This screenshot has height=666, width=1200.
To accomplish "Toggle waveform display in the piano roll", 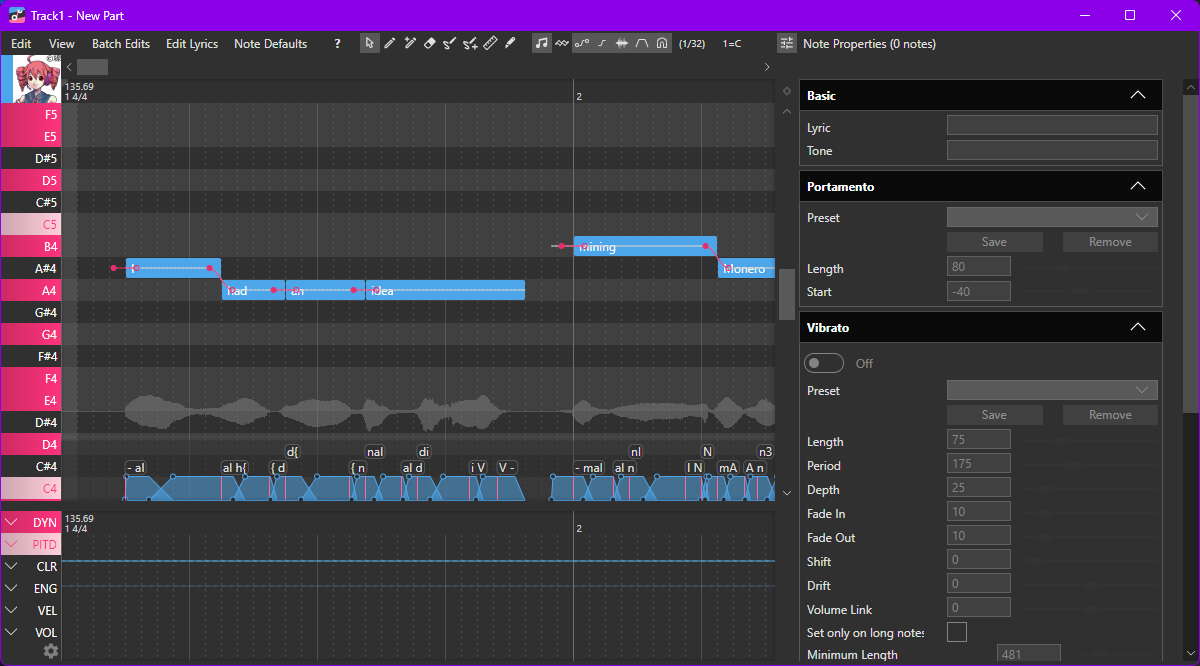I will pos(622,43).
